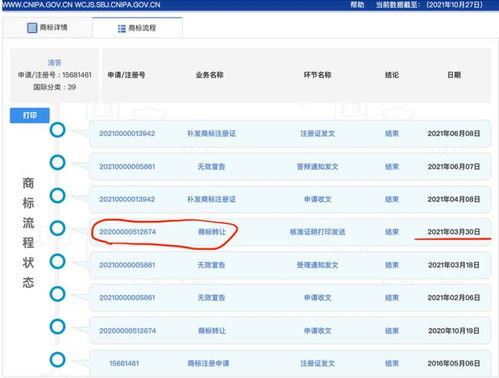Image resolution: width=499 pixels, height=378 pixels.
Task: Click 补发商标注册证 in the 2021年06月08日 row
Action: click(x=211, y=133)
